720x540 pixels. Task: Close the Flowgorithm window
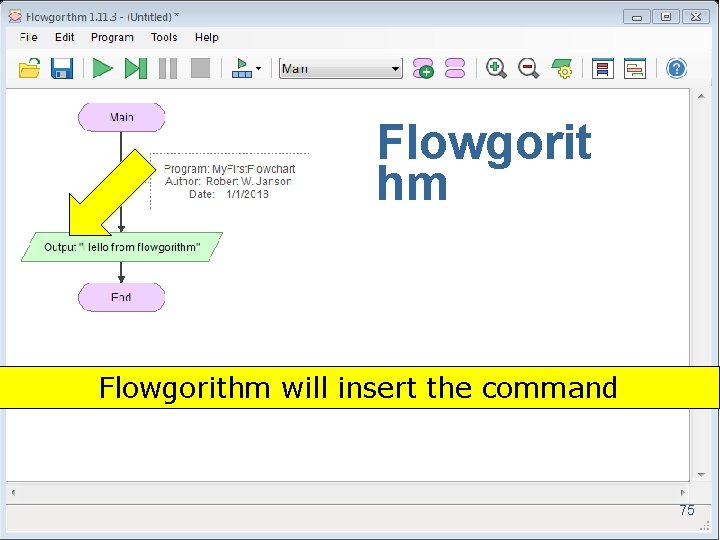click(x=696, y=17)
